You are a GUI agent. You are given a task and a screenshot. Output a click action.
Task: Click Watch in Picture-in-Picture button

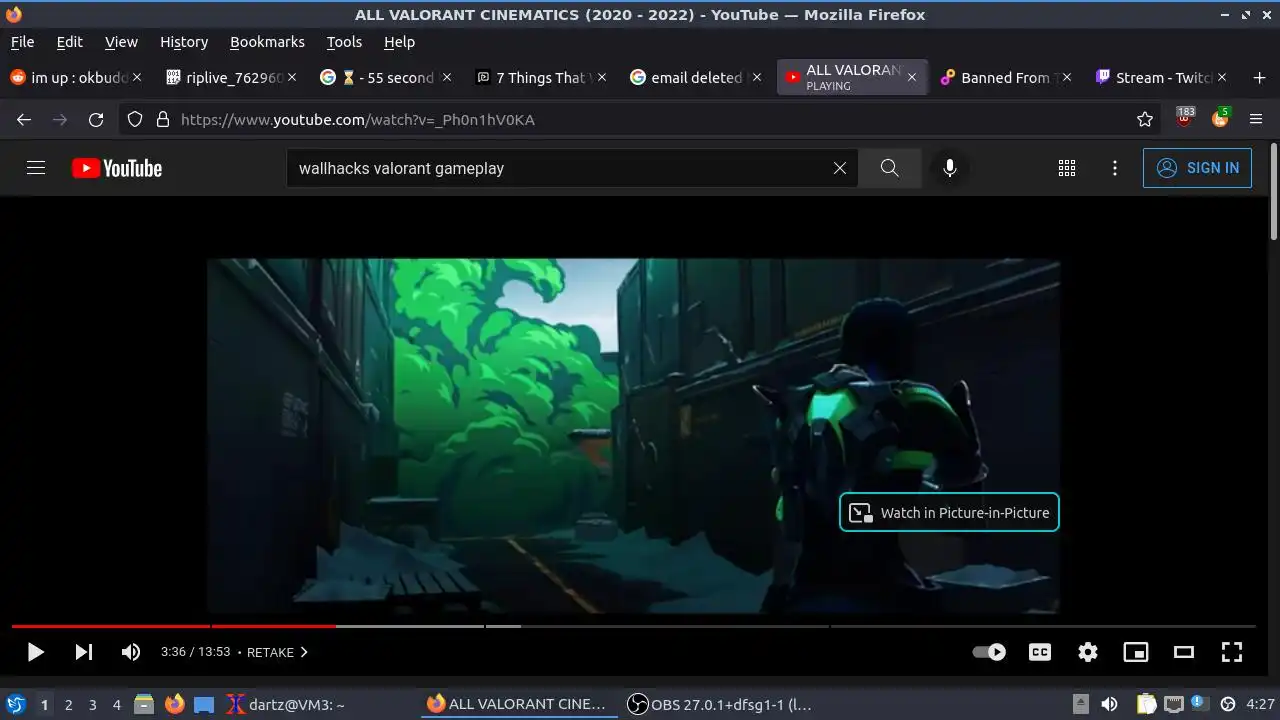coord(949,512)
